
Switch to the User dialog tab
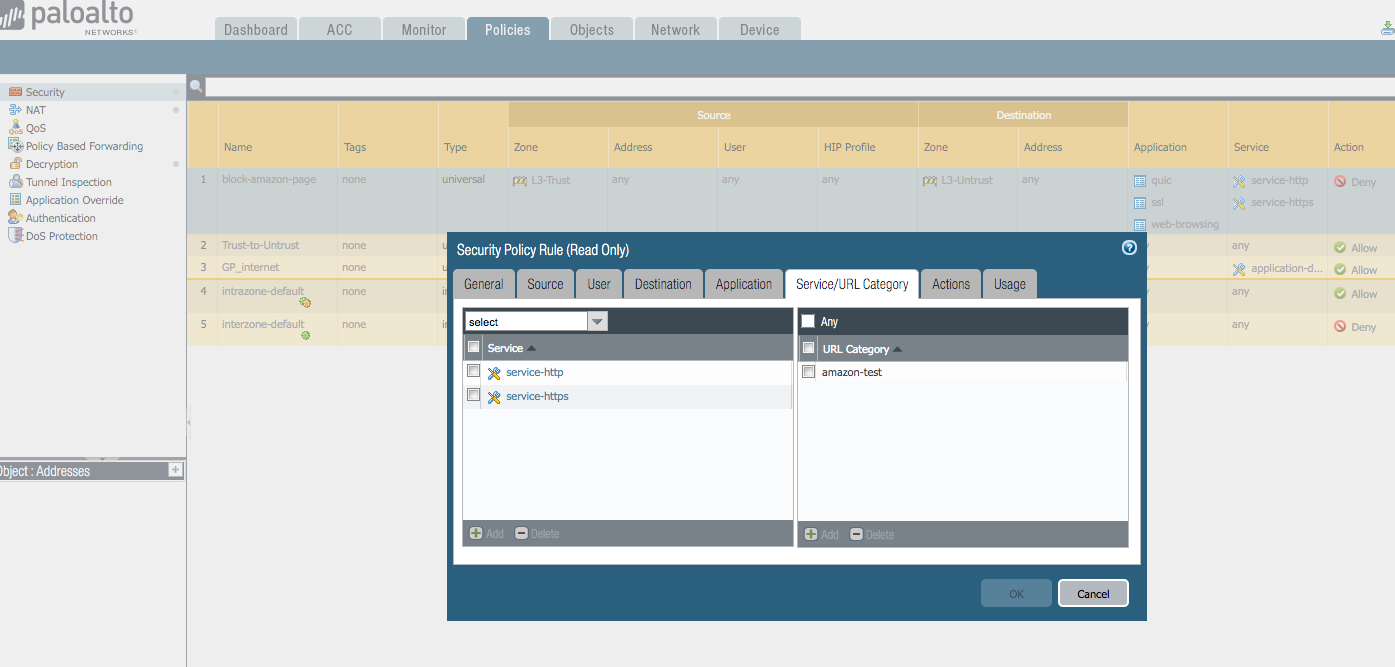(x=599, y=284)
